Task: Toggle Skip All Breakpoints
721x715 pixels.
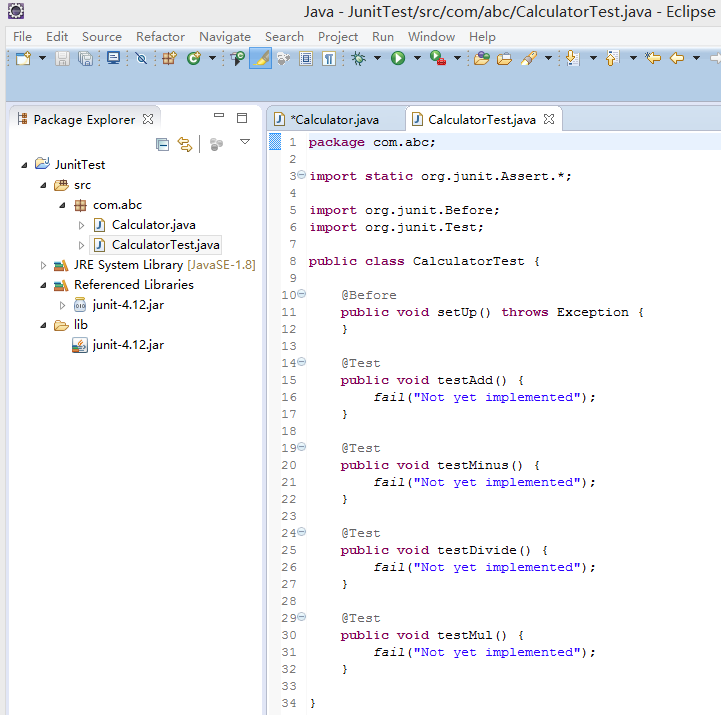Action: 141,58
